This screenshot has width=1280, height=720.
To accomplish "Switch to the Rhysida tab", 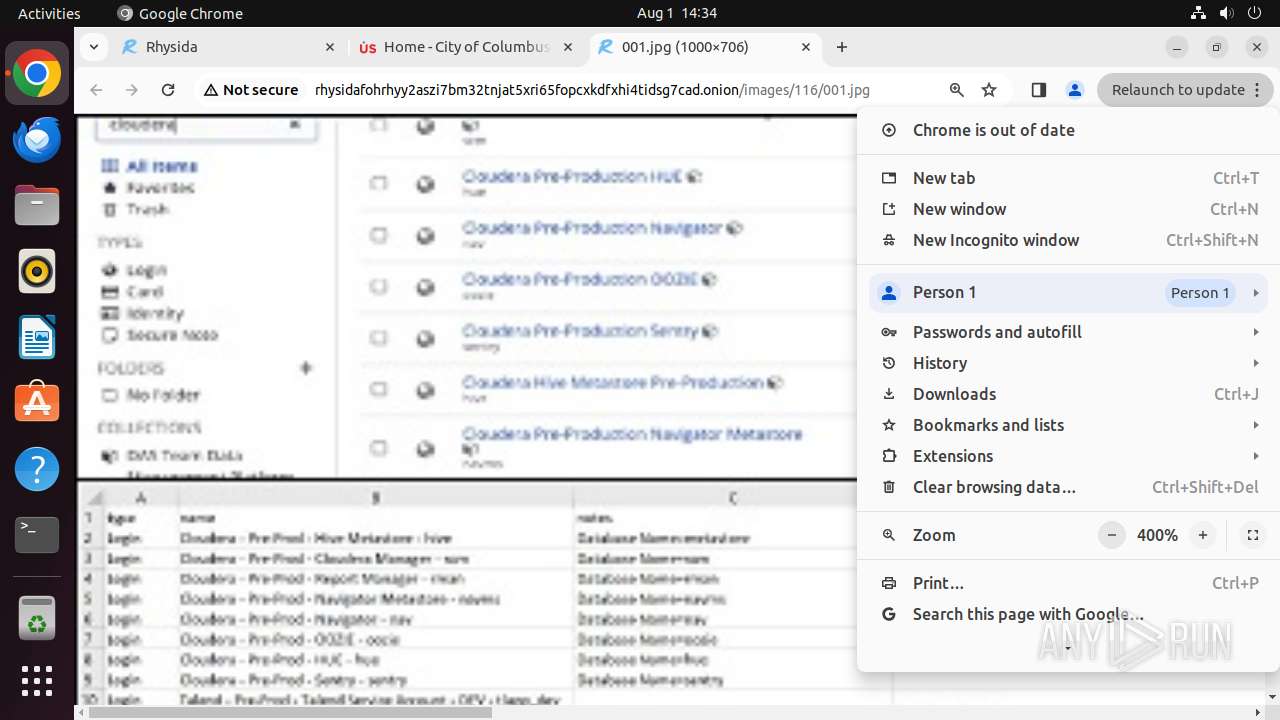I will click(228, 47).
